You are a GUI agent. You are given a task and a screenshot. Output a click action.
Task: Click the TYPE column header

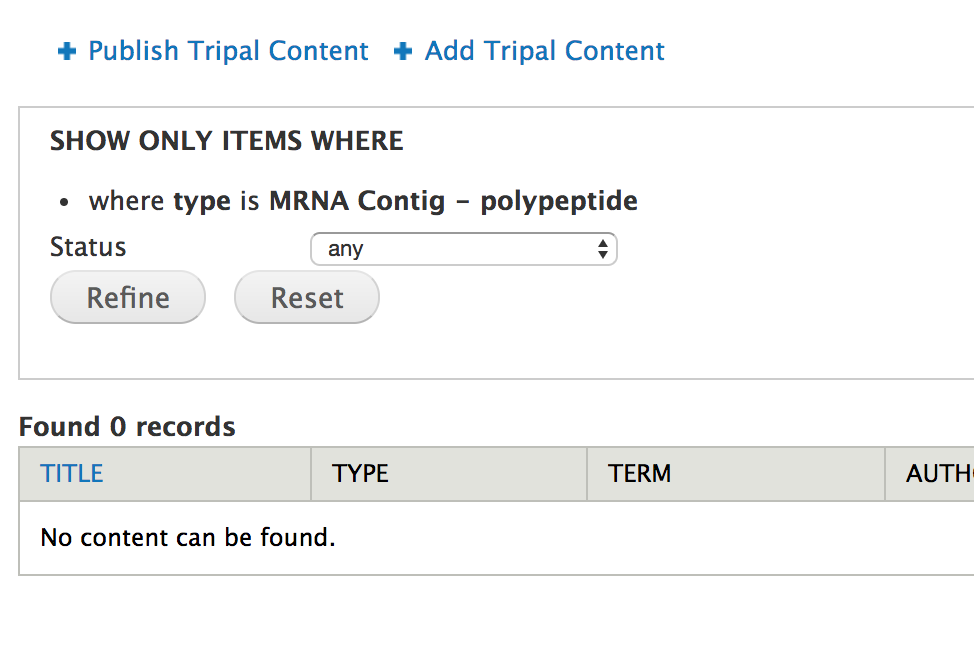(359, 473)
